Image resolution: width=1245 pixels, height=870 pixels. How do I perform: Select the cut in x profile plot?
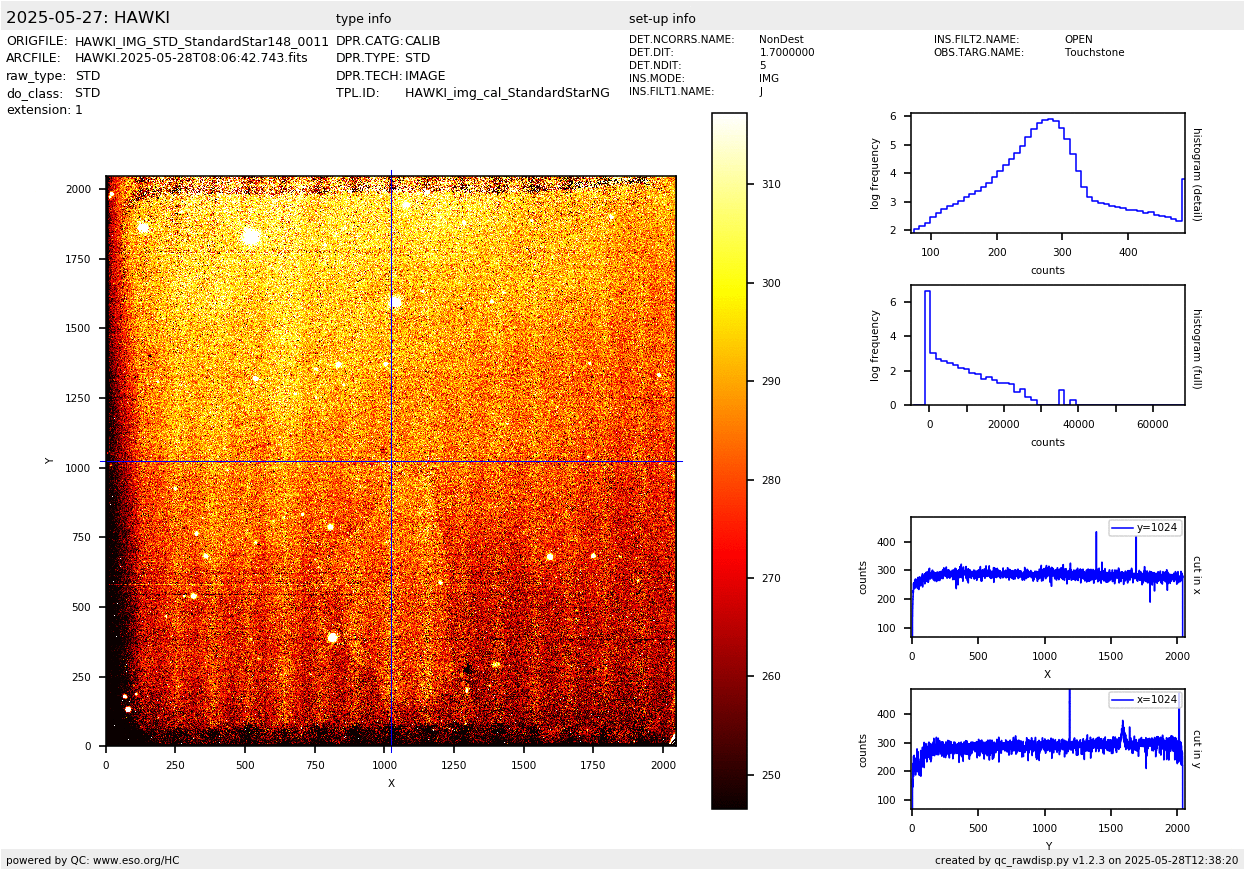[1047, 577]
